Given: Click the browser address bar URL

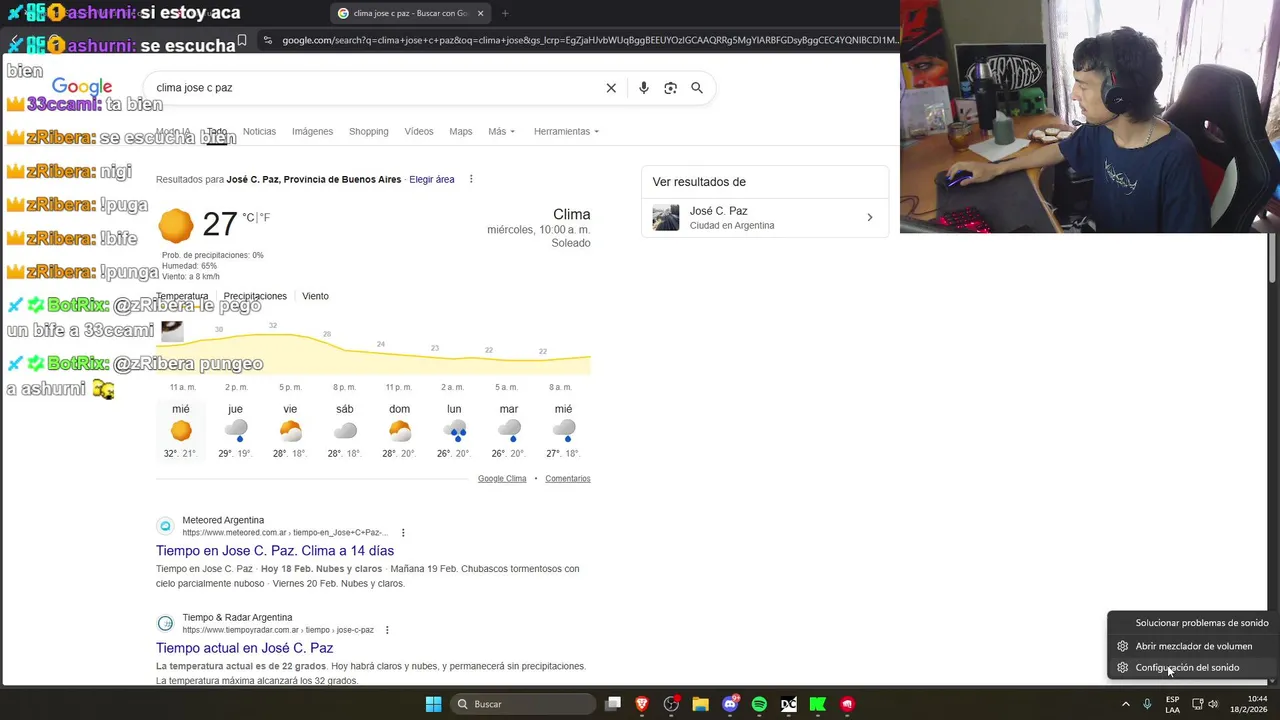Looking at the screenshot, I should click(590, 40).
